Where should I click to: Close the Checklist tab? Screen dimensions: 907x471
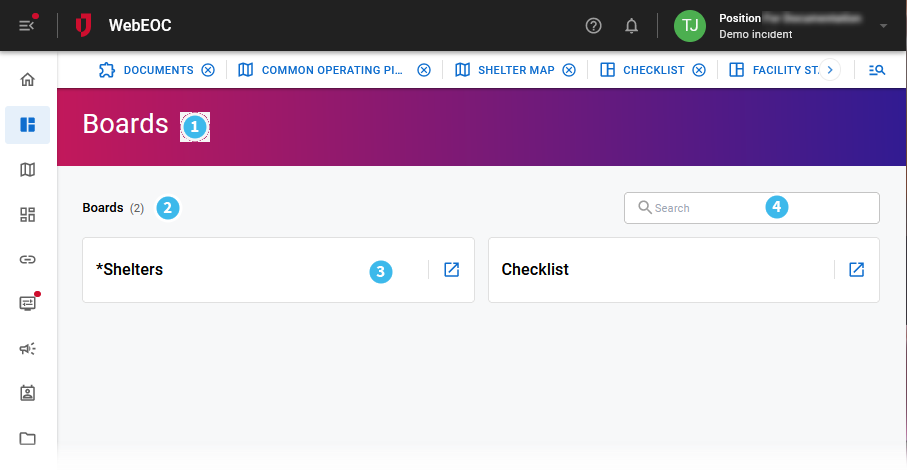click(x=699, y=70)
